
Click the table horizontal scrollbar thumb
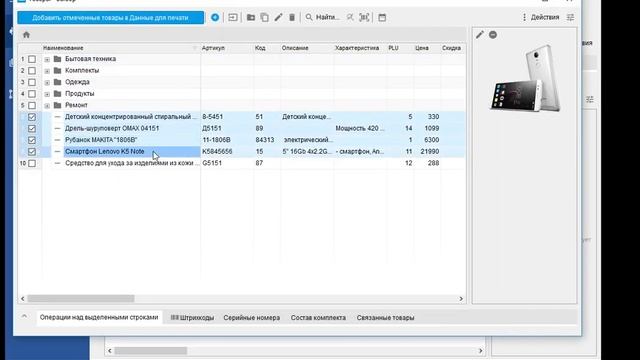pyautogui.click(x=81, y=299)
